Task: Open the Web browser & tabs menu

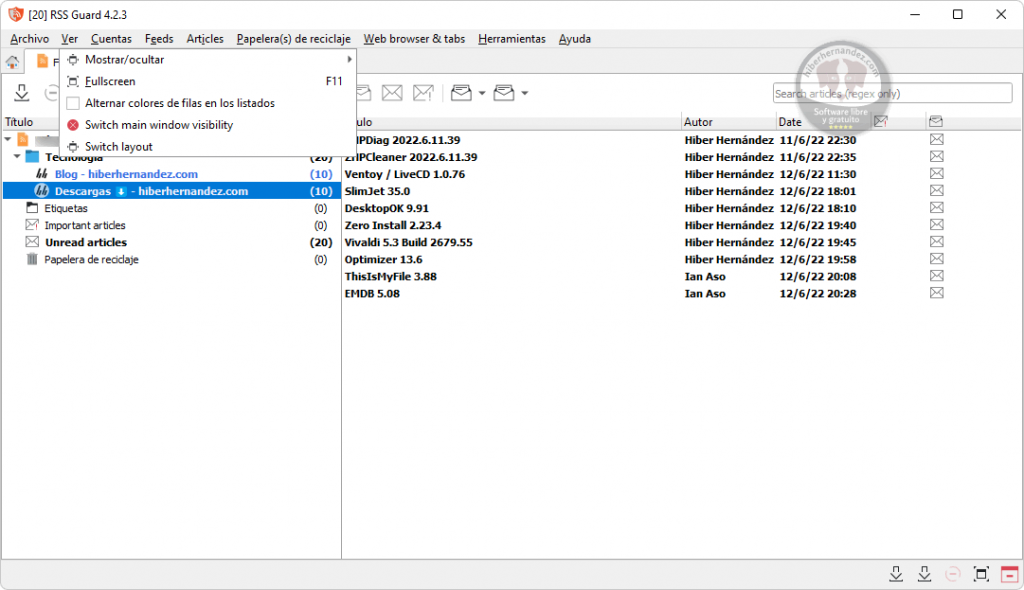Action: pyautogui.click(x=414, y=39)
